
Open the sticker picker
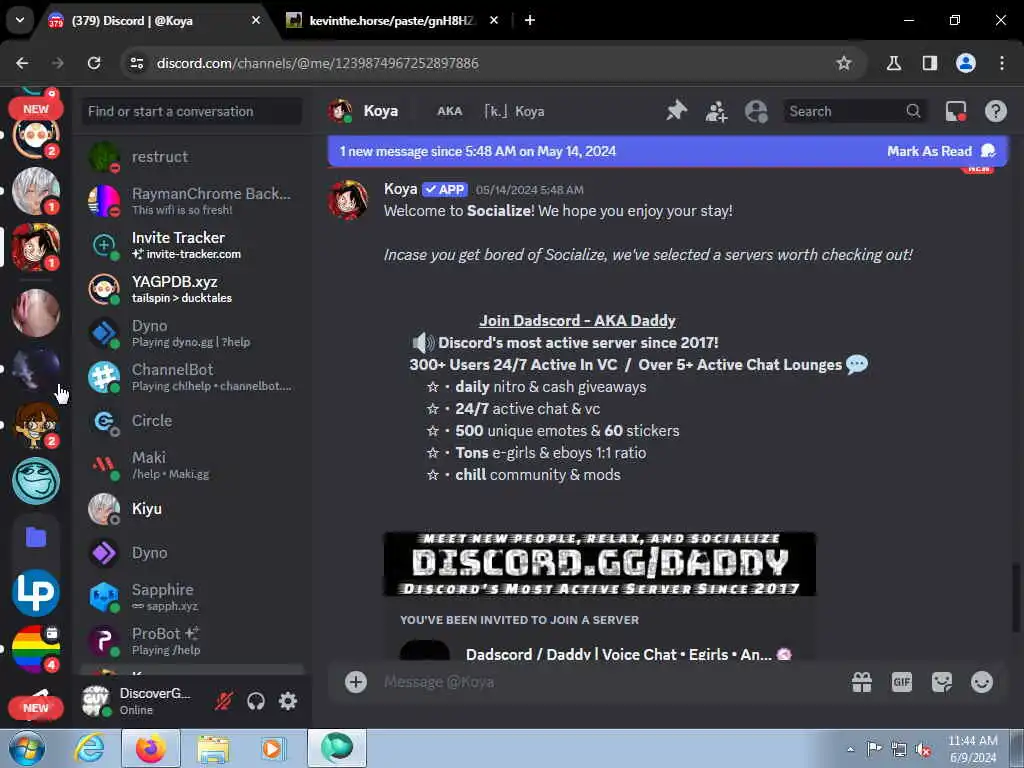(x=942, y=682)
